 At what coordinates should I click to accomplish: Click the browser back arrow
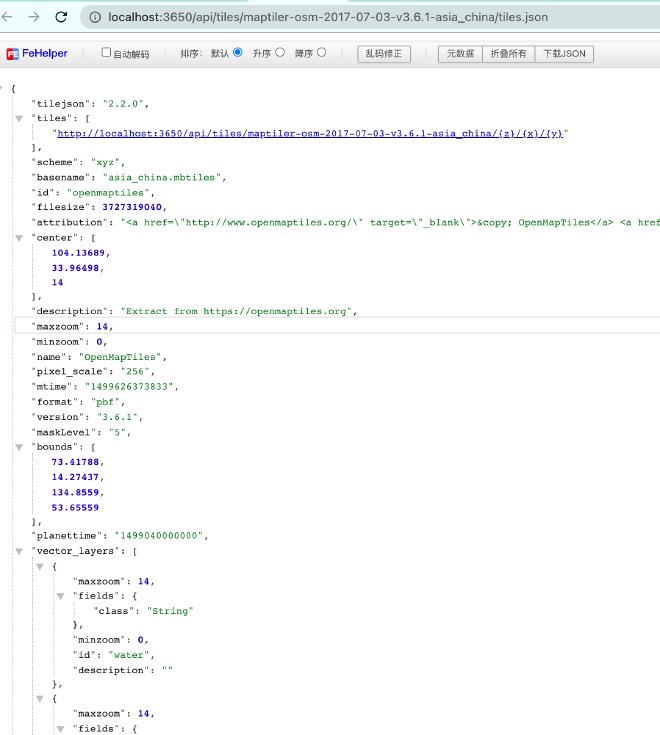click(x=7, y=17)
